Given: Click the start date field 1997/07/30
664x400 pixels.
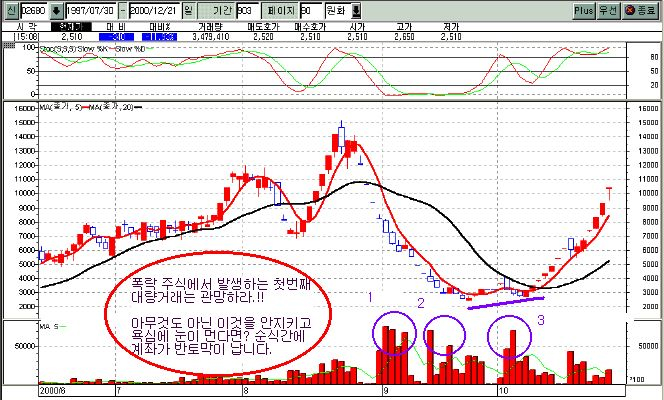Looking at the screenshot, I should [93, 10].
